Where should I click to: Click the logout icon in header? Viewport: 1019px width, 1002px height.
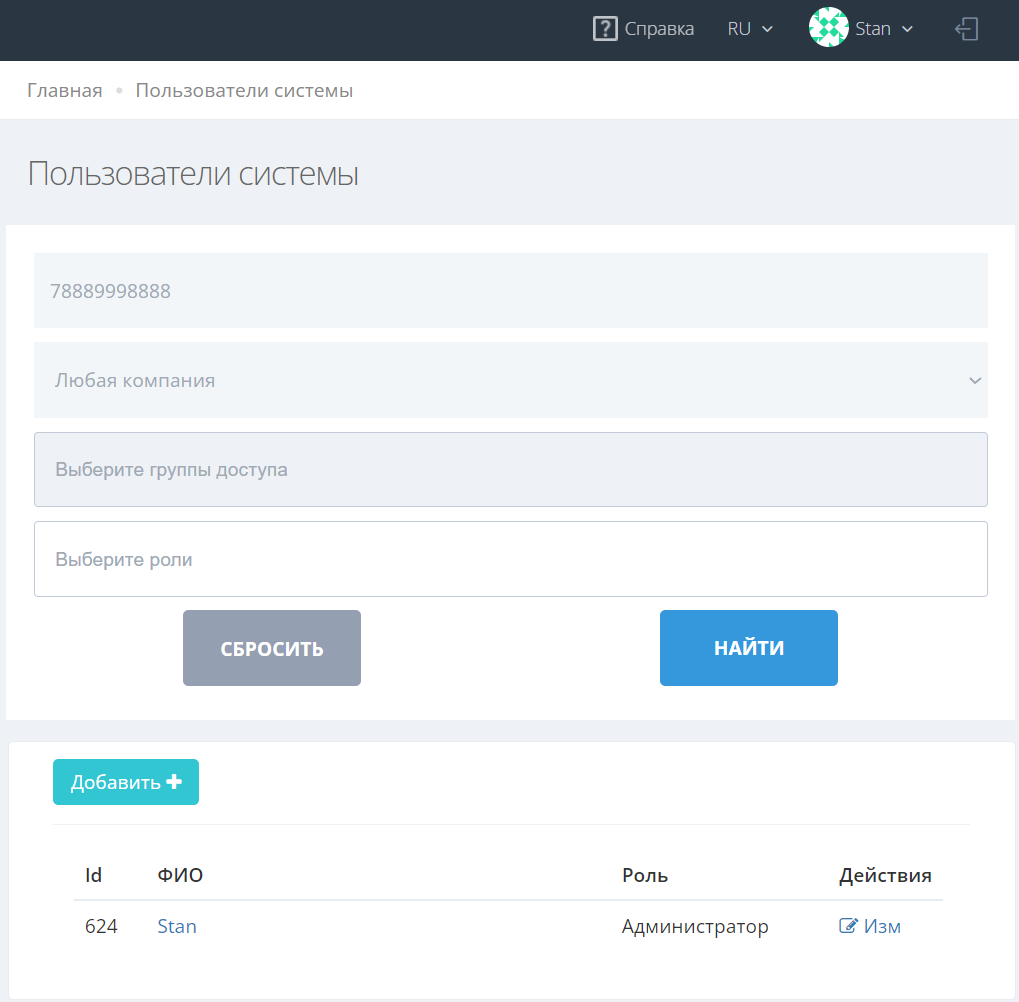[x=966, y=29]
